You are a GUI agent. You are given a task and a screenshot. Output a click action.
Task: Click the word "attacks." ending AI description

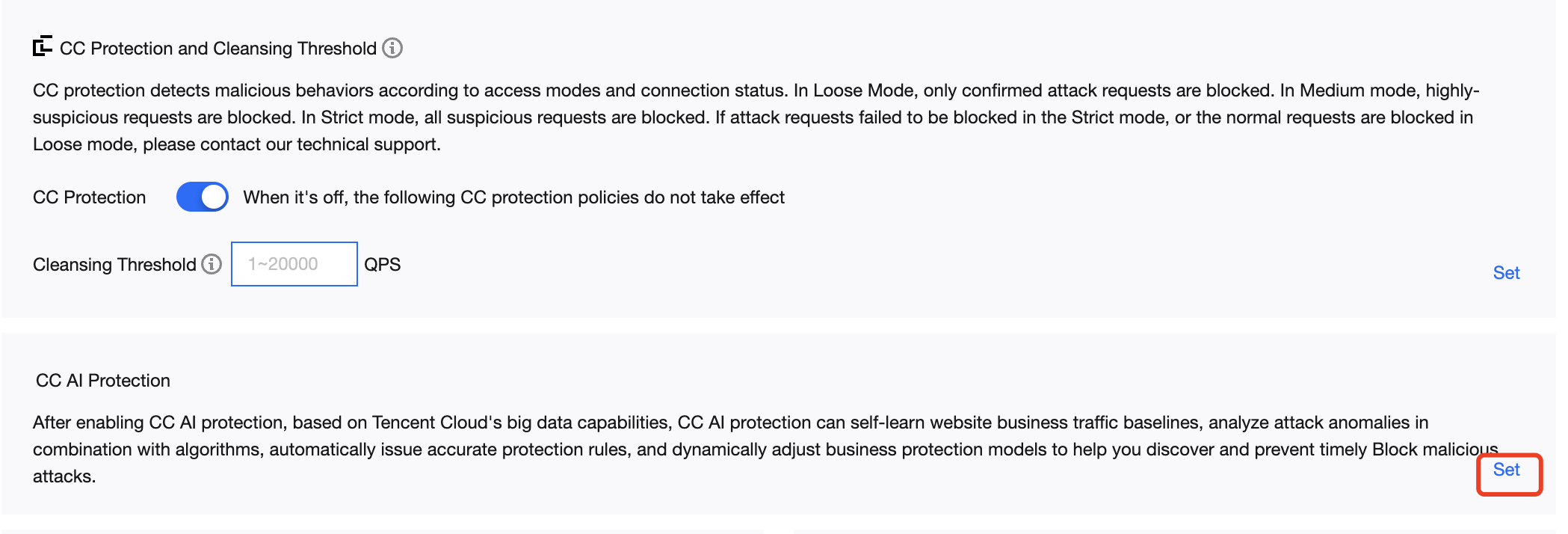(x=64, y=476)
